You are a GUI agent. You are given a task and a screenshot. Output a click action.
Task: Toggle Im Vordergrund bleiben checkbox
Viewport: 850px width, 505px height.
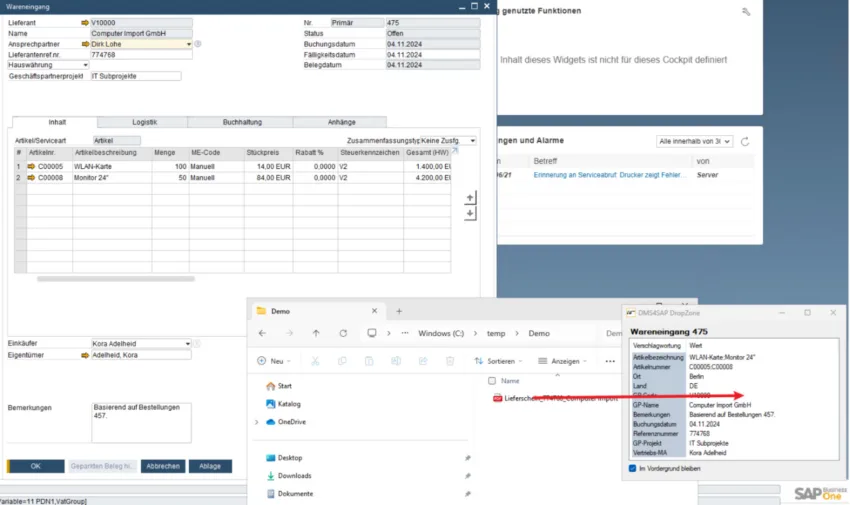[633, 468]
